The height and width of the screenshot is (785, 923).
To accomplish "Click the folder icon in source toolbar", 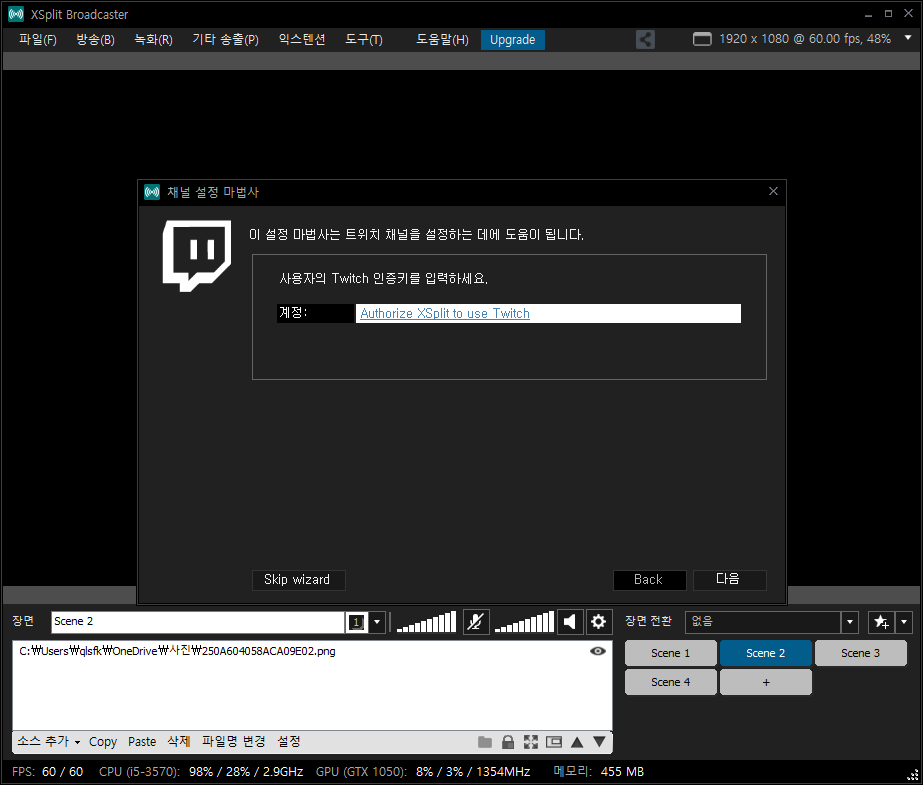I will click(x=485, y=742).
